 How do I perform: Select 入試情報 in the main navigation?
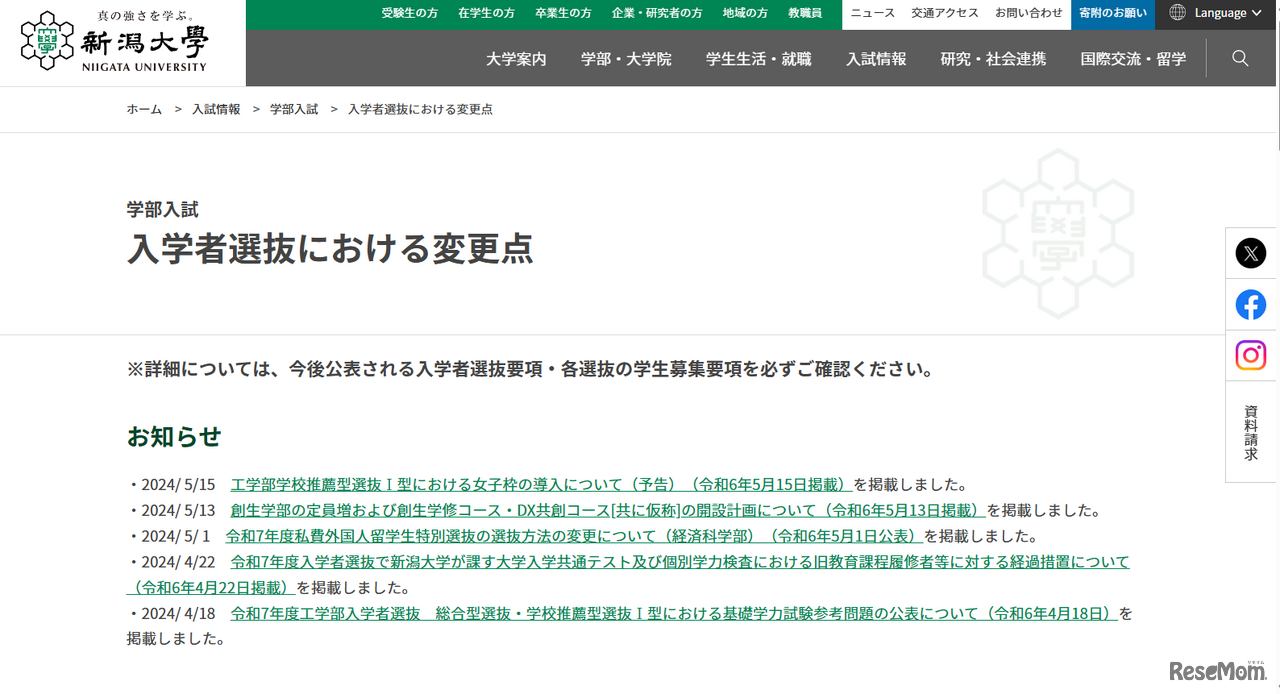coord(876,58)
